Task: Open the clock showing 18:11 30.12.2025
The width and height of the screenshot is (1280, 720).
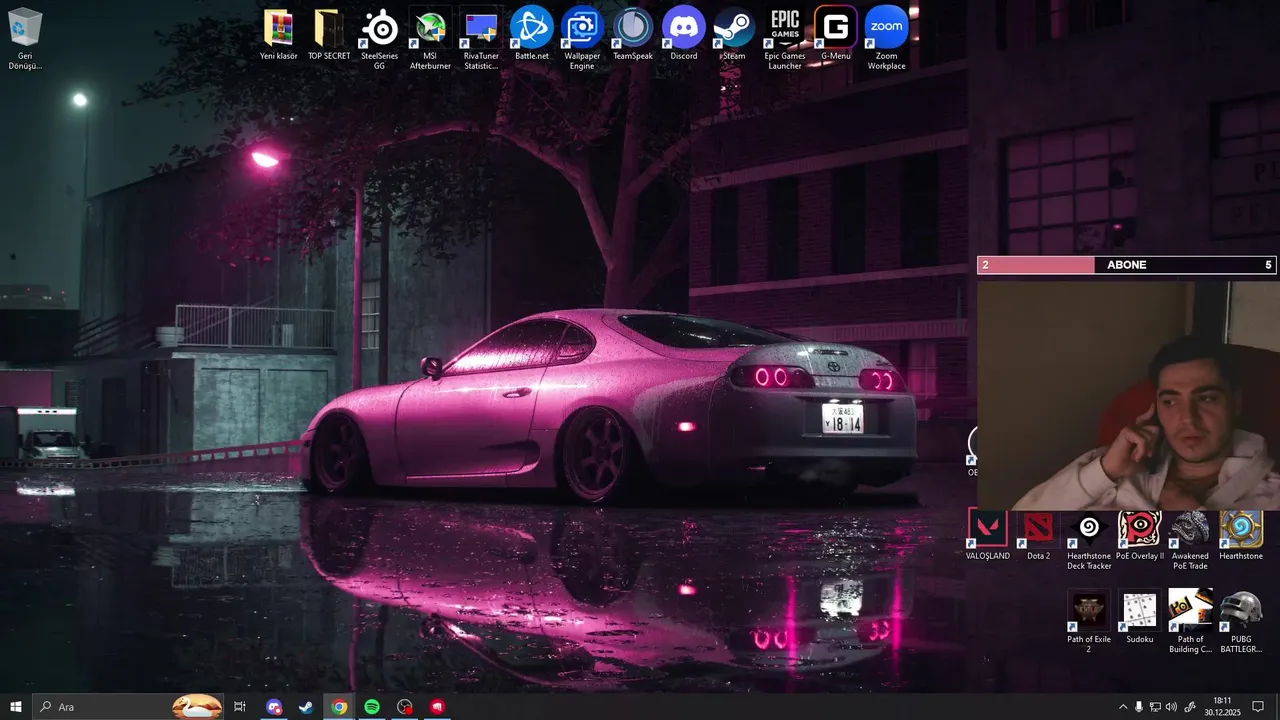Action: (x=1222, y=707)
